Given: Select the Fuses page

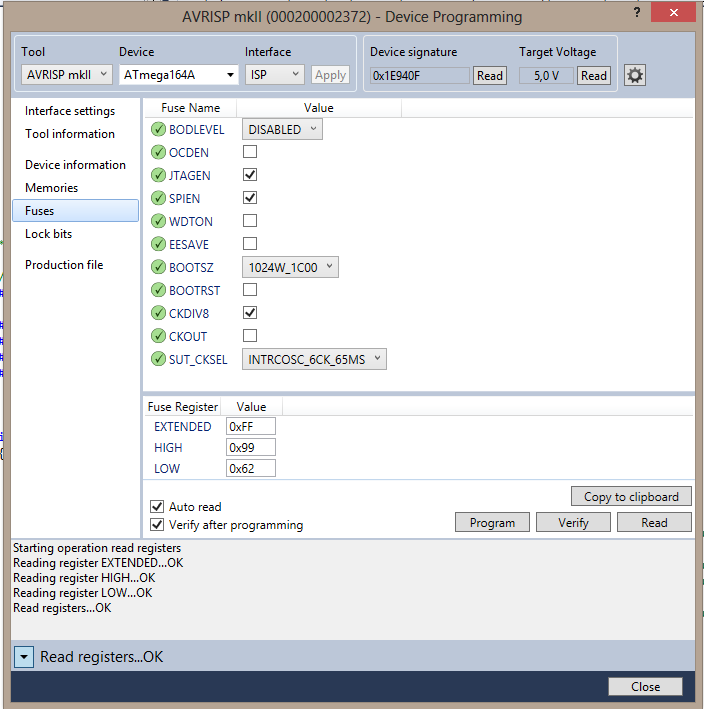Looking at the screenshot, I should pyautogui.click(x=76, y=211).
